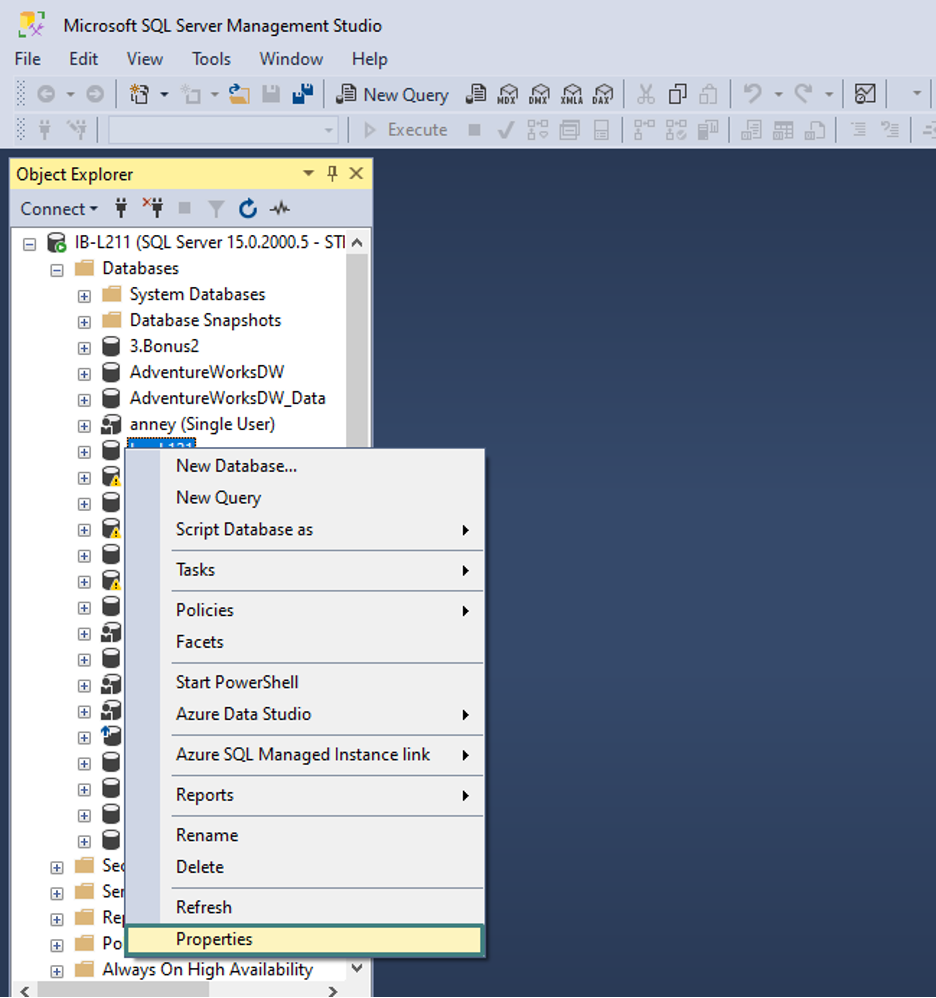Click the Activity Monitor pulse icon
This screenshot has height=998, width=936.
point(280,208)
